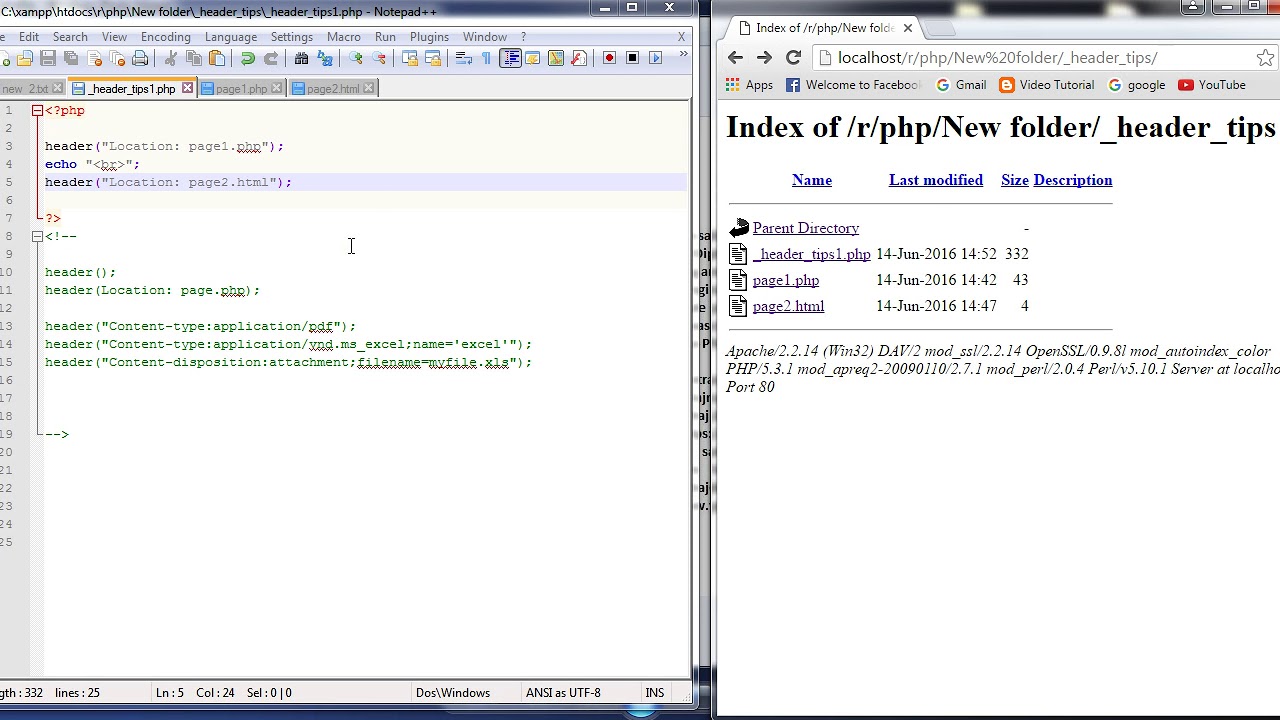The image size is (1280, 720).
Task: Show the Function List panel
Action: click(579, 58)
